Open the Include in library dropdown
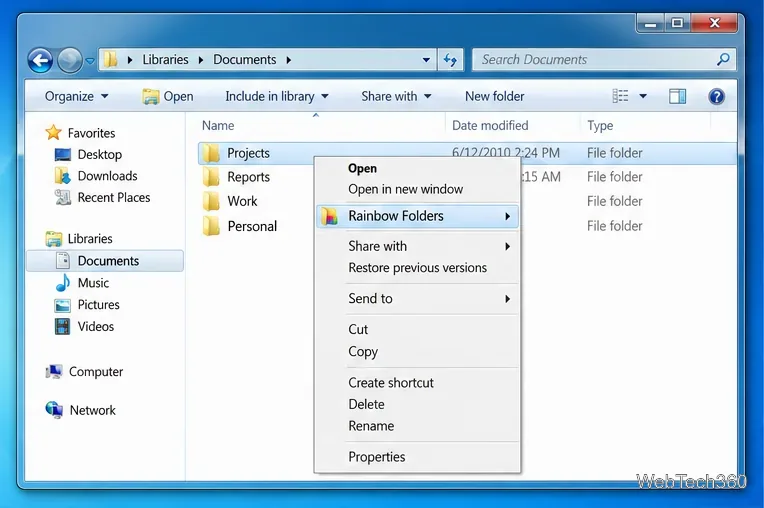 [x=277, y=96]
